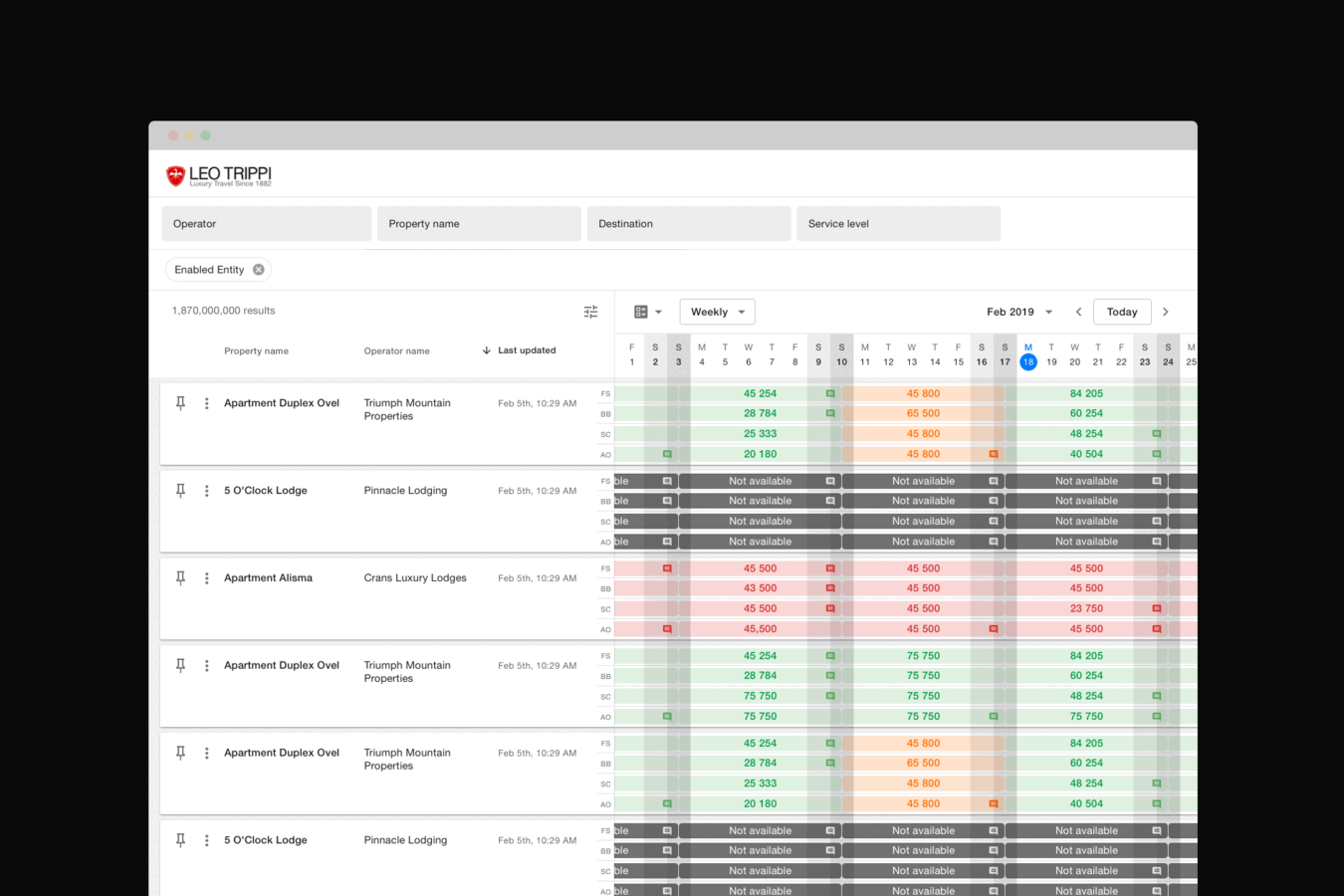
Task: Open the calendar view mode dropdown
Action: pyautogui.click(x=648, y=312)
